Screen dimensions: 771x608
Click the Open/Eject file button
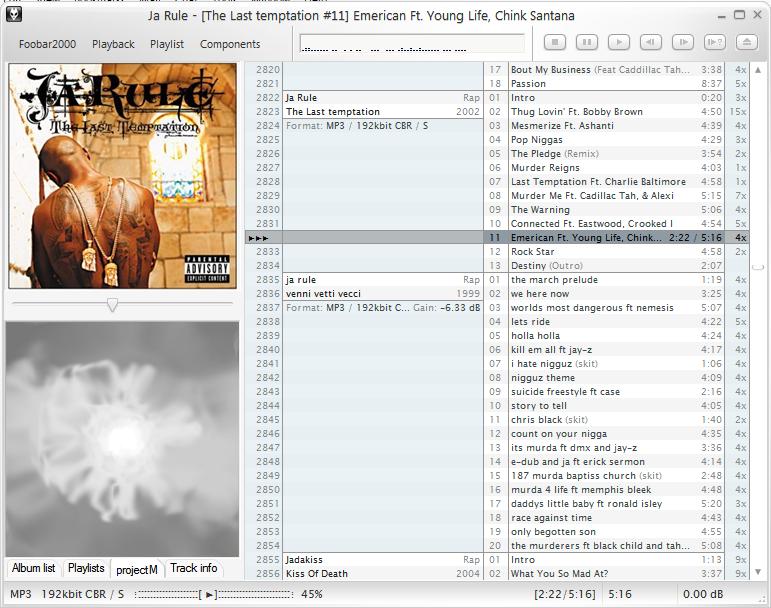746,42
